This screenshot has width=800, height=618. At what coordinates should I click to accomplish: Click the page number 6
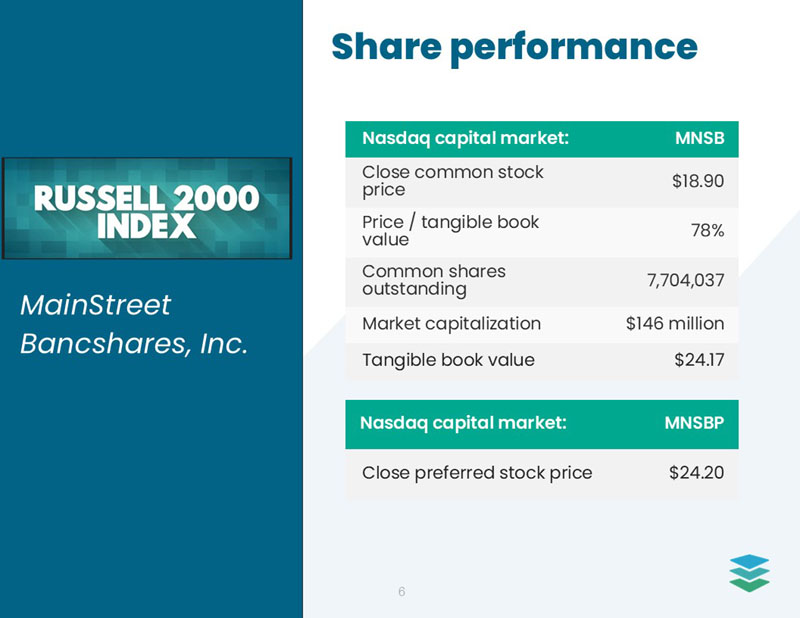point(402,592)
